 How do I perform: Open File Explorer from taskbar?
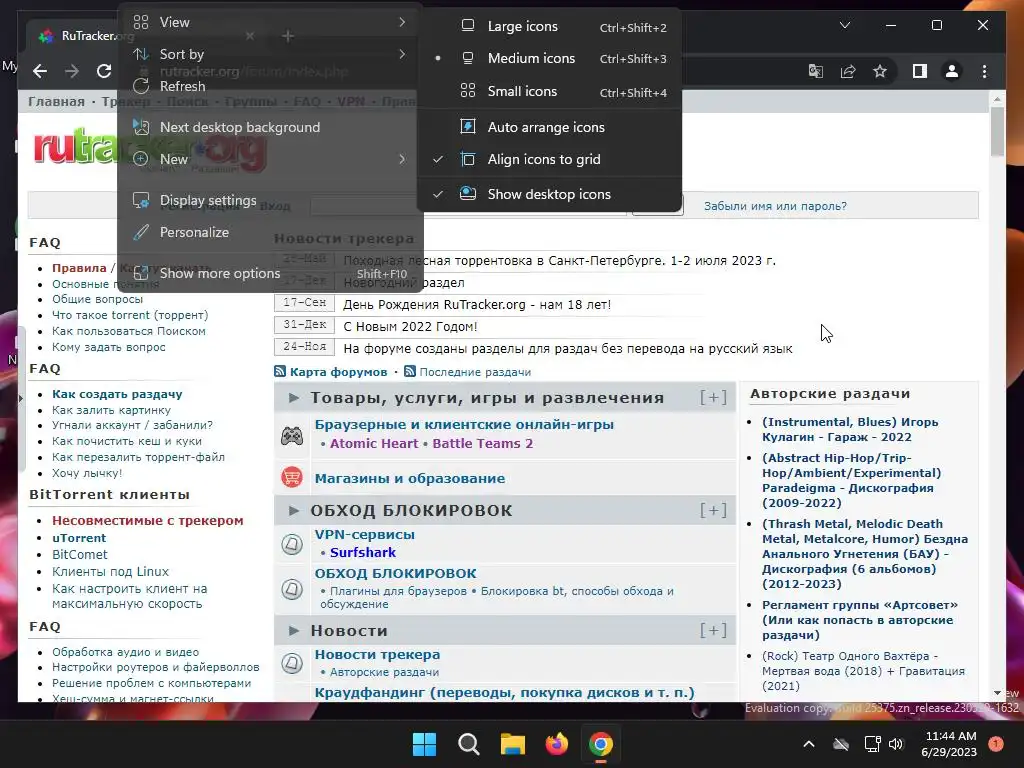(x=513, y=744)
